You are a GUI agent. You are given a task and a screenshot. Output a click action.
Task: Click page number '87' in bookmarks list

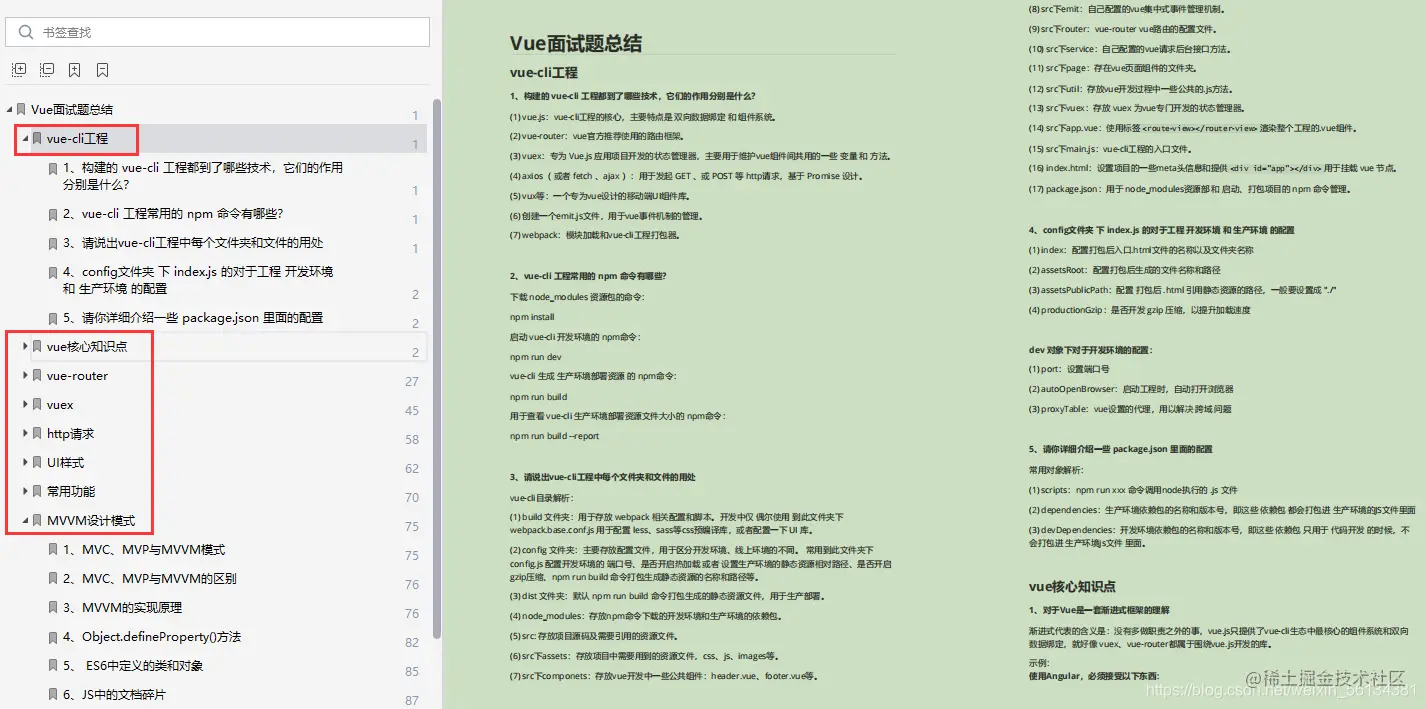[412, 701]
